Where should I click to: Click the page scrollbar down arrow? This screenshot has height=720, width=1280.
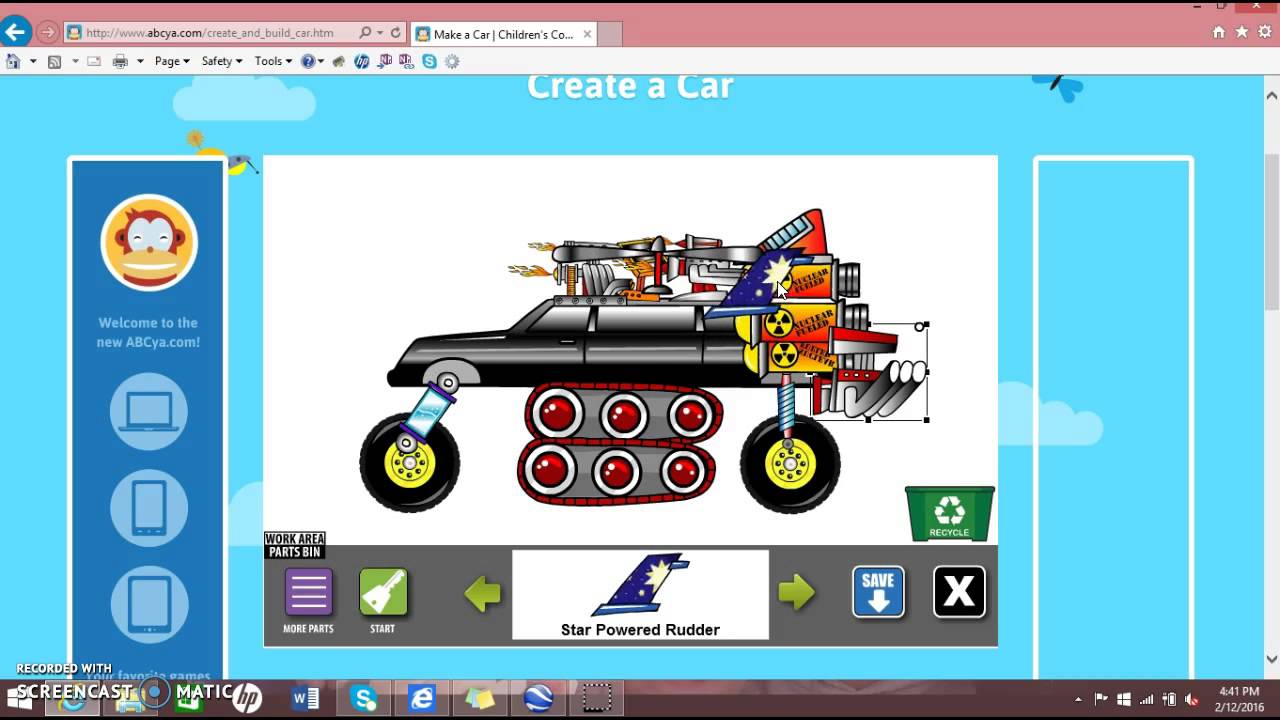pyautogui.click(x=1272, y=659)
